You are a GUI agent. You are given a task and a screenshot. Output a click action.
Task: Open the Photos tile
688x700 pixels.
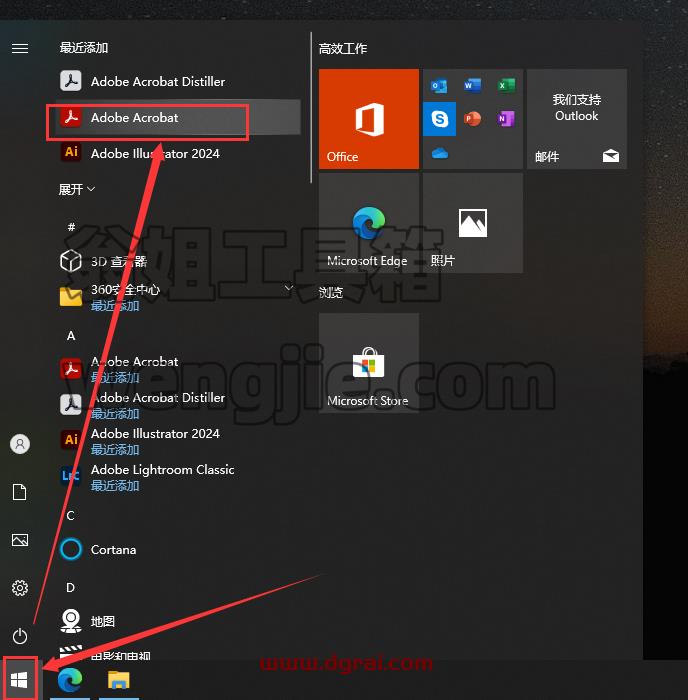point(473,223)
